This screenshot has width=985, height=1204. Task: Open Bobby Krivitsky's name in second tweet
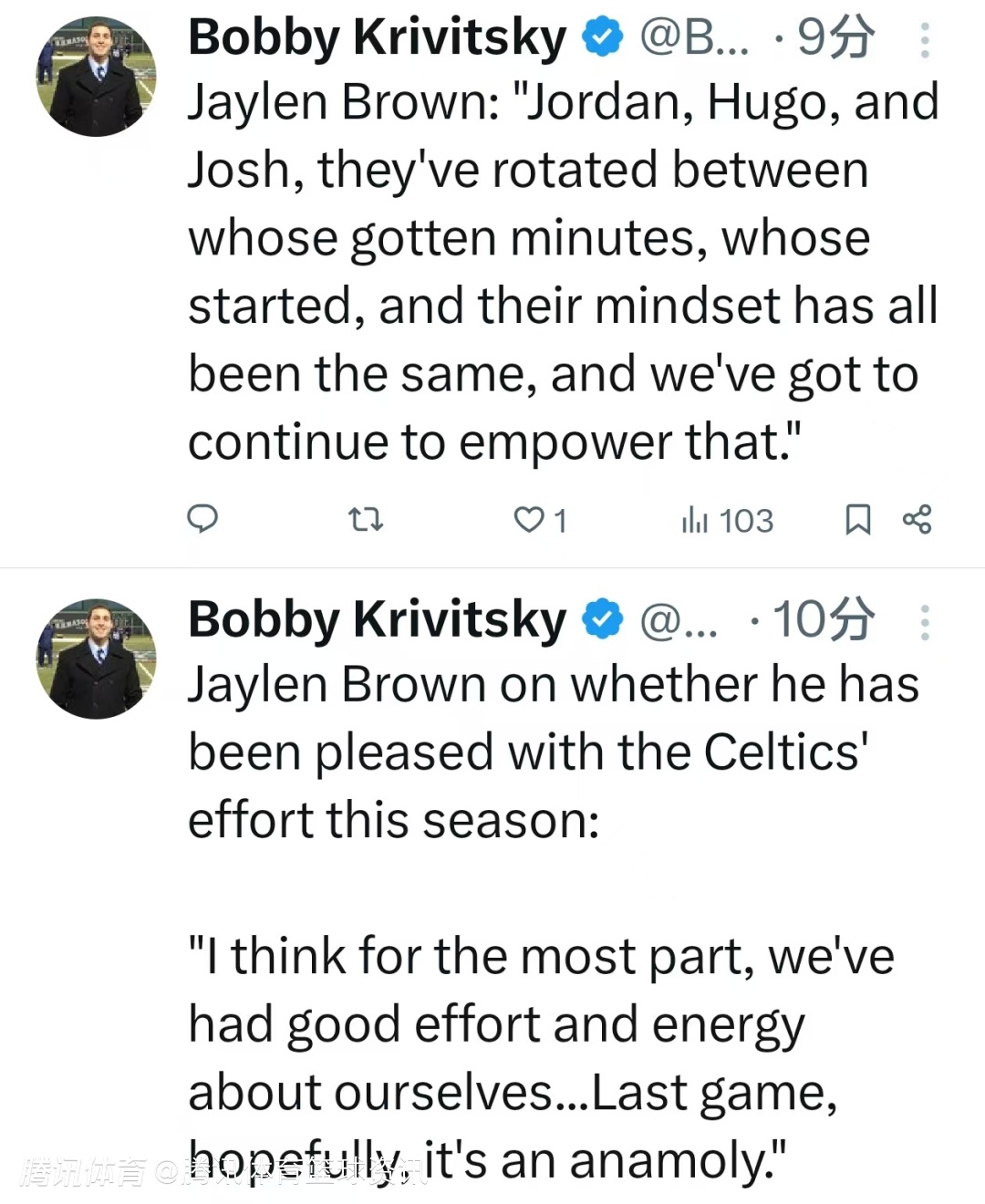(x=377, y=620)
